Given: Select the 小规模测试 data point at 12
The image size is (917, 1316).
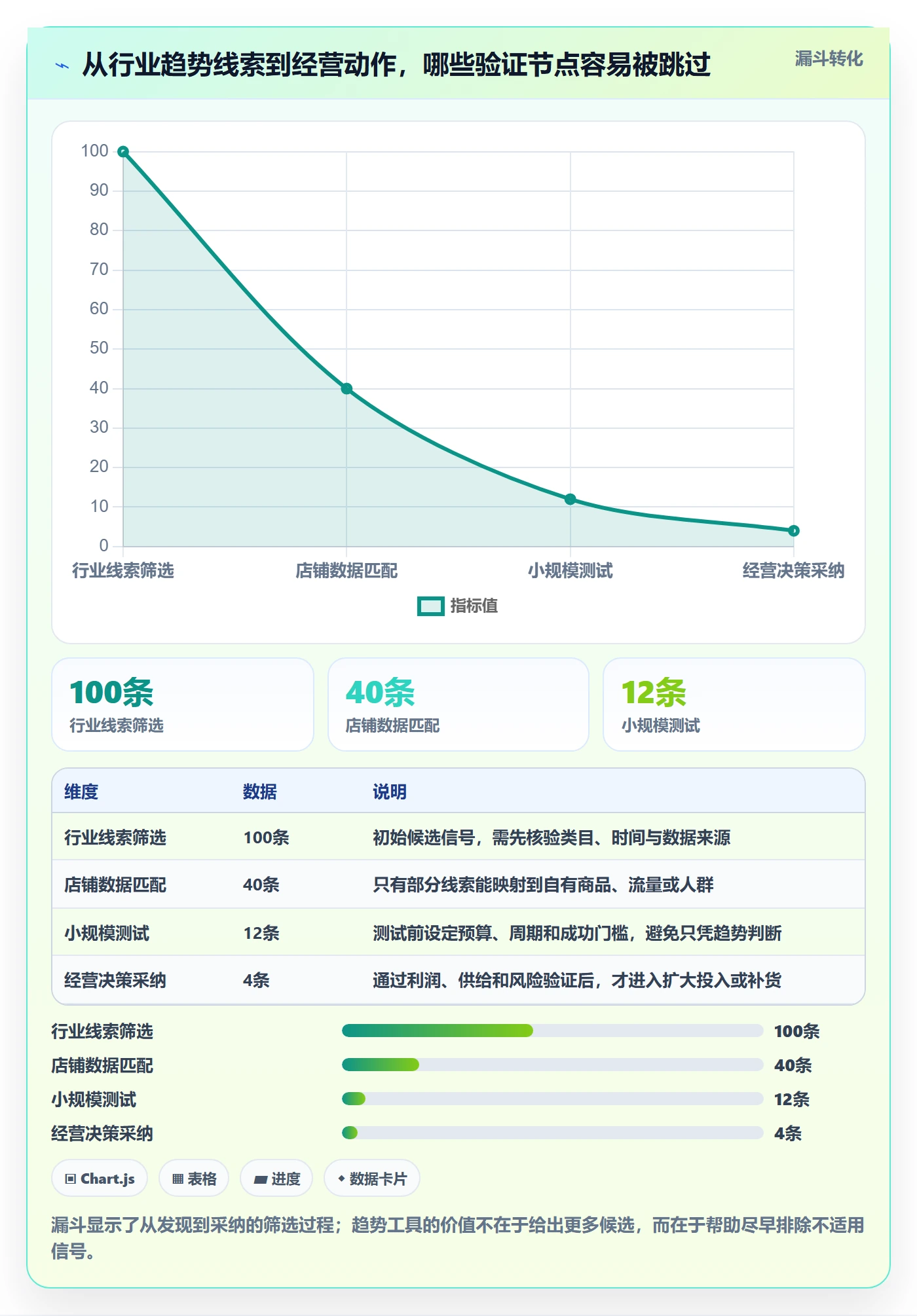Looking at the screenshot, I should (x=570, y=500).
